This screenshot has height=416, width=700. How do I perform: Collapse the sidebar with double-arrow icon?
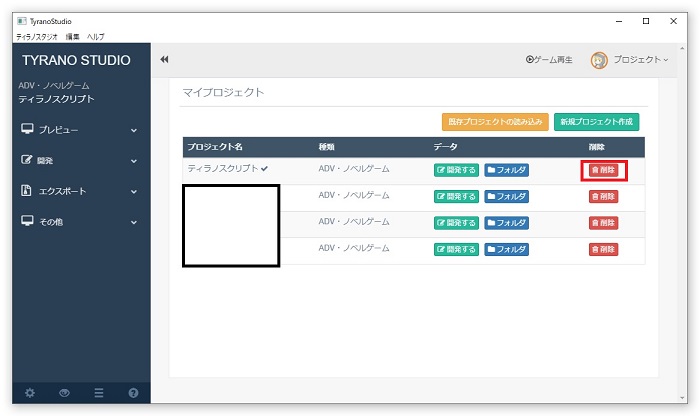164,60
